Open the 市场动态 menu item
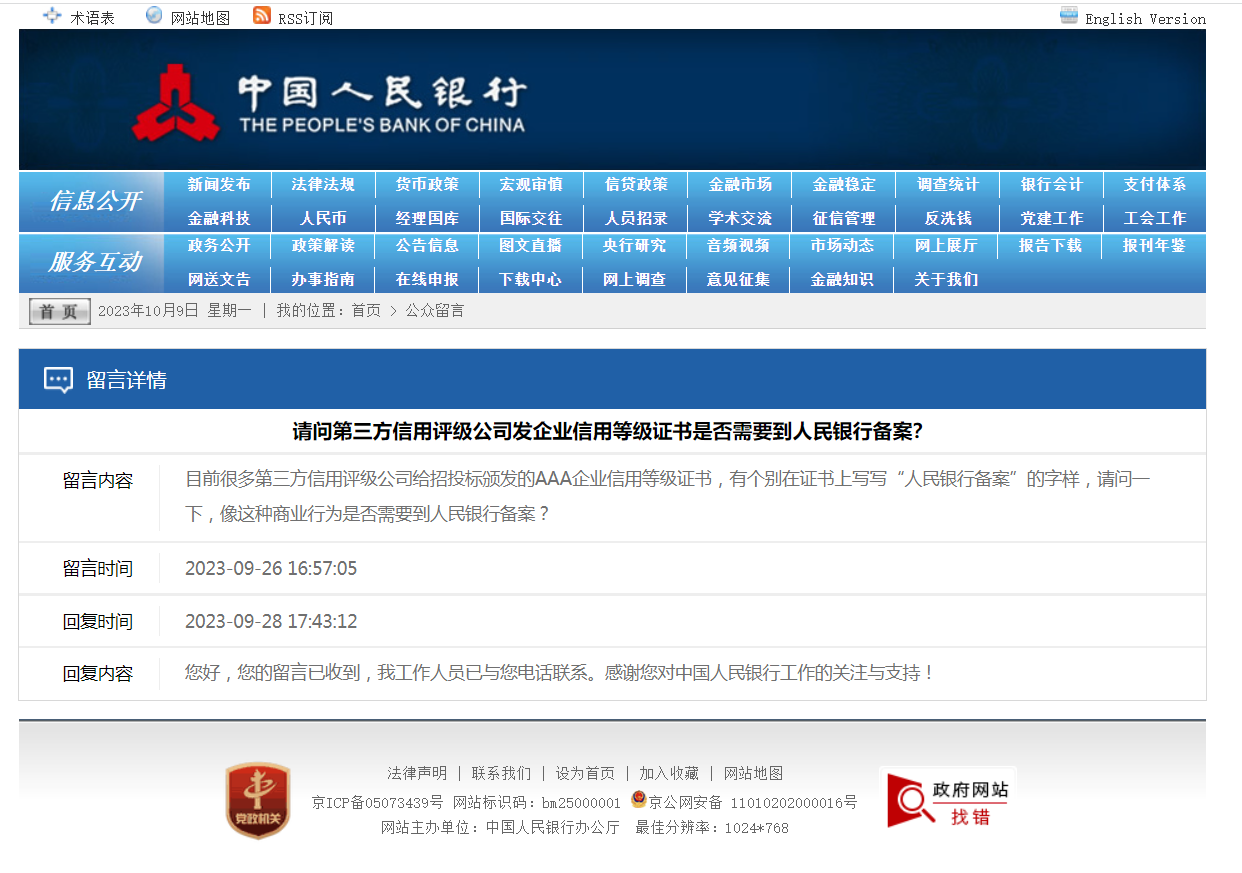Image resolution: width=1242 pixels, height=873 pixels. 842,246
